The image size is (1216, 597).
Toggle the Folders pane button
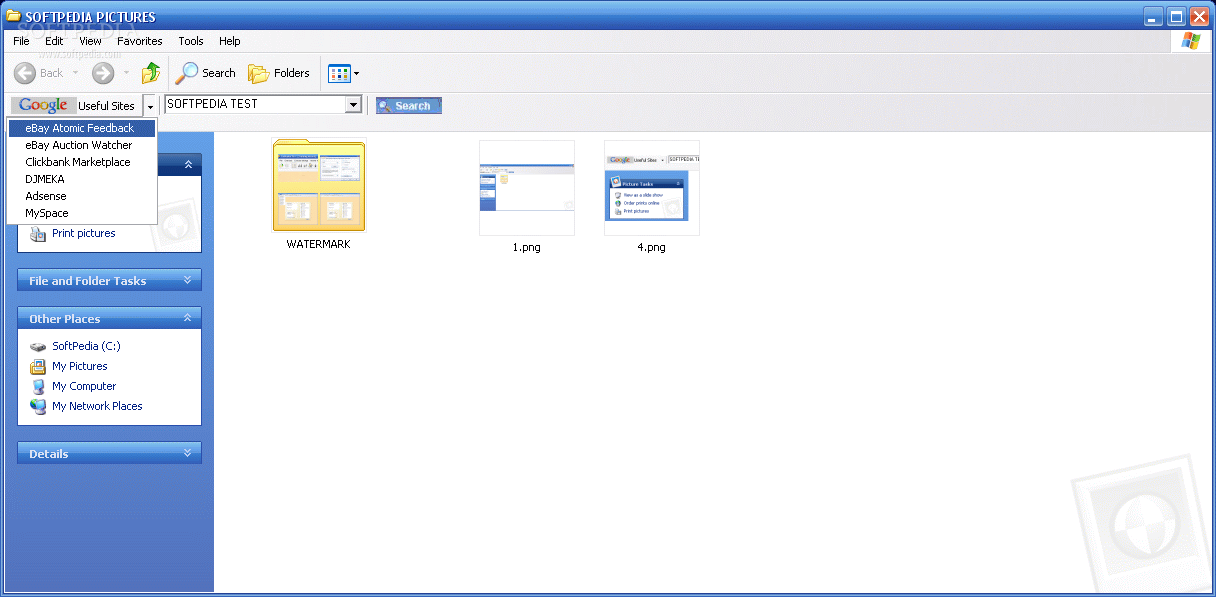(279, 73)
